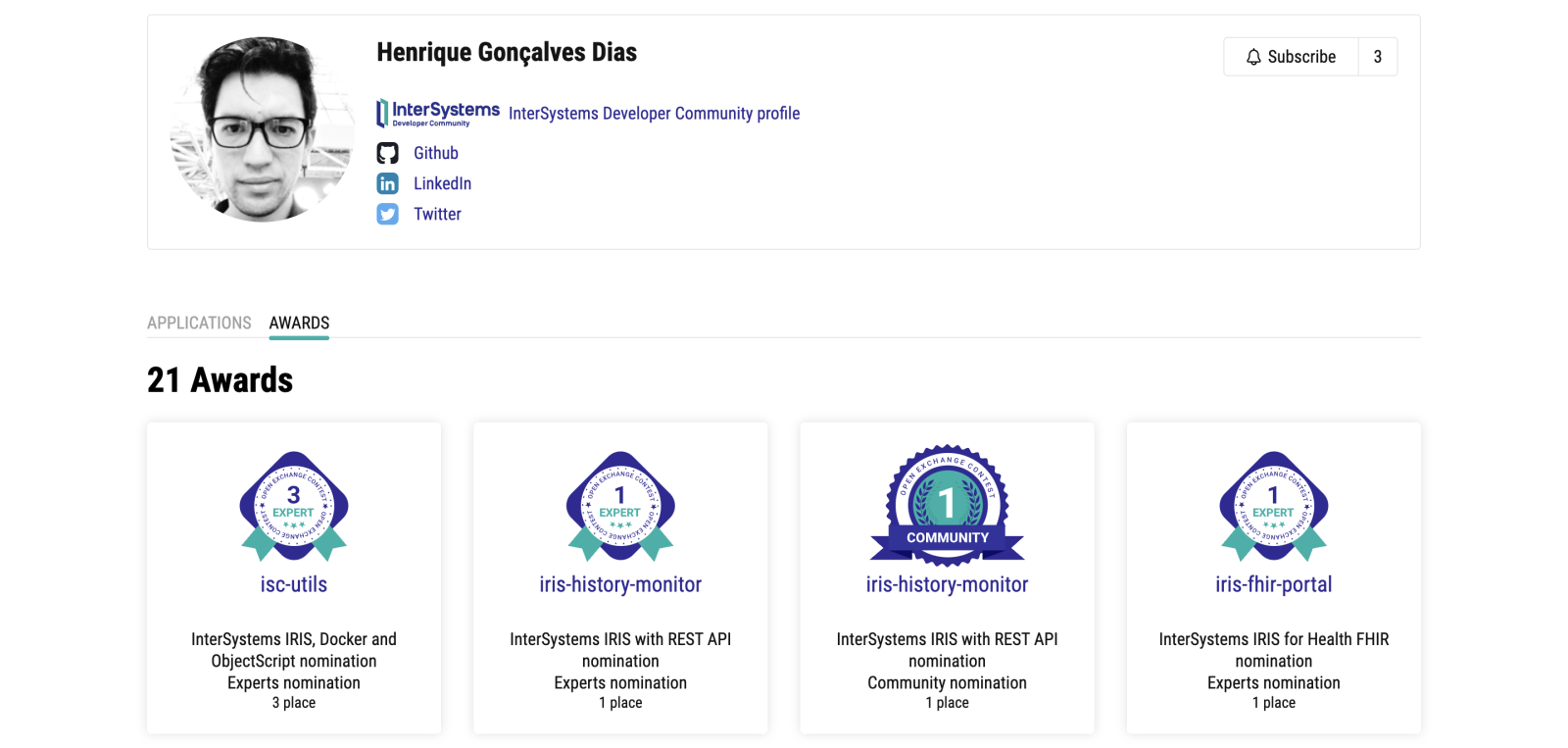Image resolution: width=1568 pixels, height=748 pixels.
Task: Click the iris-fhir-portal Expert badge icon
Action: click(x=1273, y=506)
